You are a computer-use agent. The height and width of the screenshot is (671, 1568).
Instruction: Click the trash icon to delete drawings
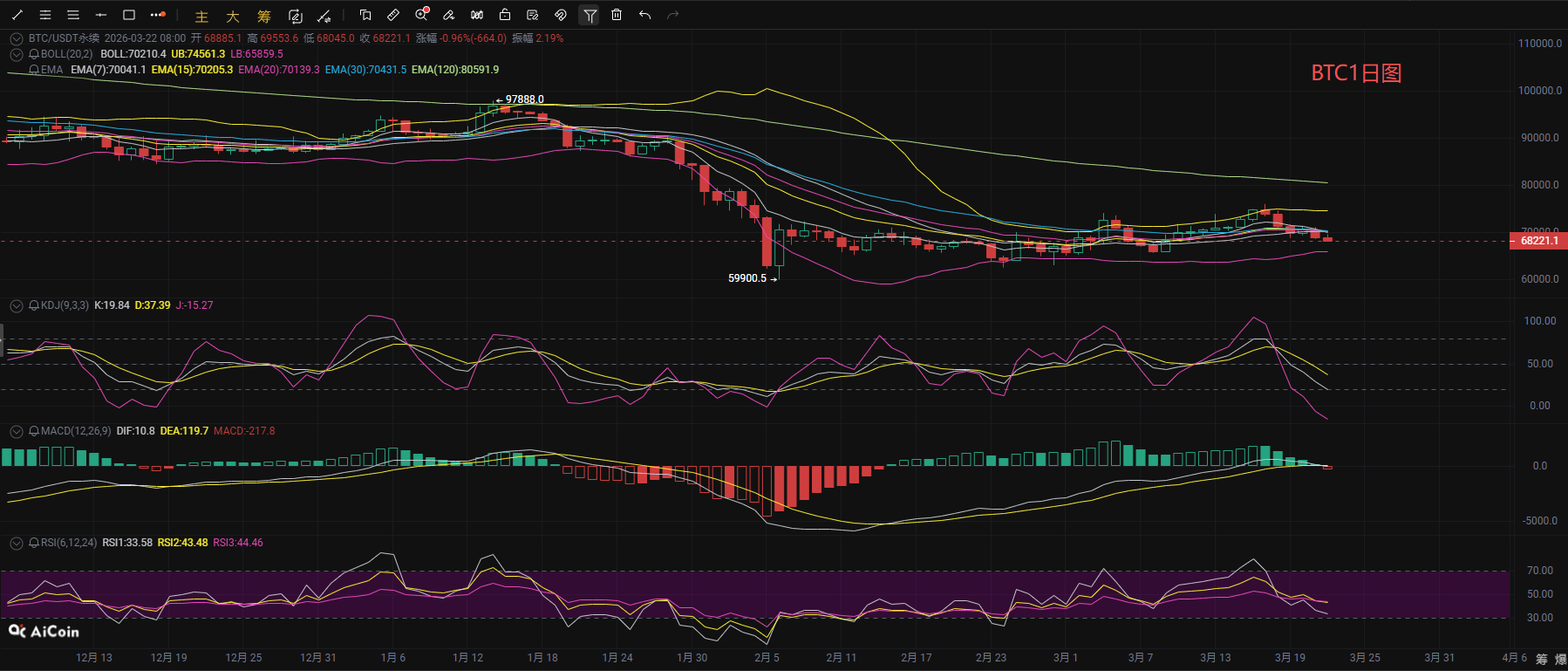[617, 15]
